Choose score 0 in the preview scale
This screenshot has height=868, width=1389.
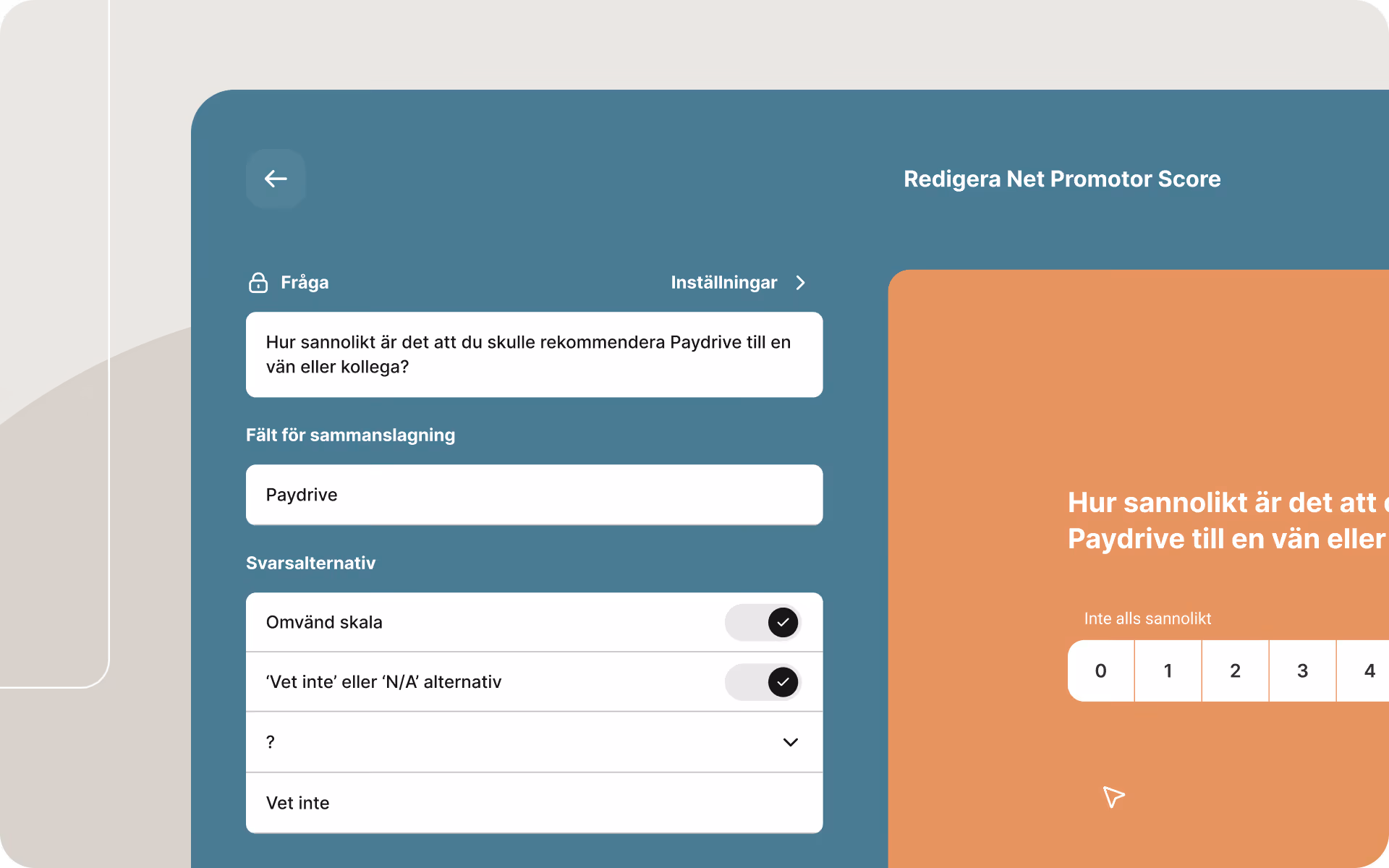click(x=1100, y=671)
